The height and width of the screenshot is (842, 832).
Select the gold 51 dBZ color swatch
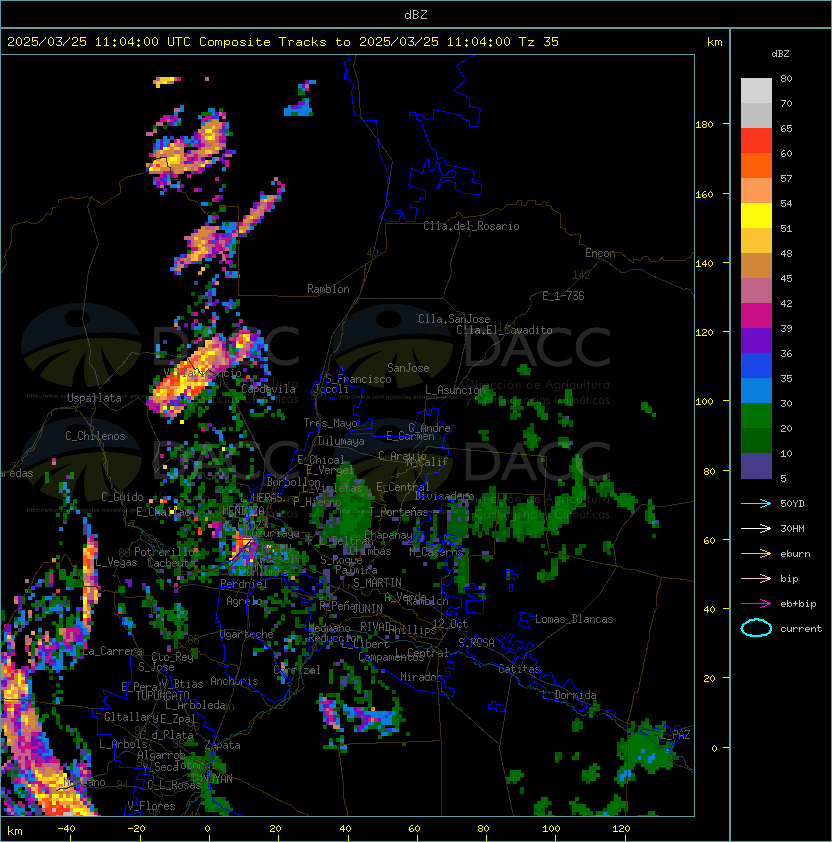click(x=756, y=241)
